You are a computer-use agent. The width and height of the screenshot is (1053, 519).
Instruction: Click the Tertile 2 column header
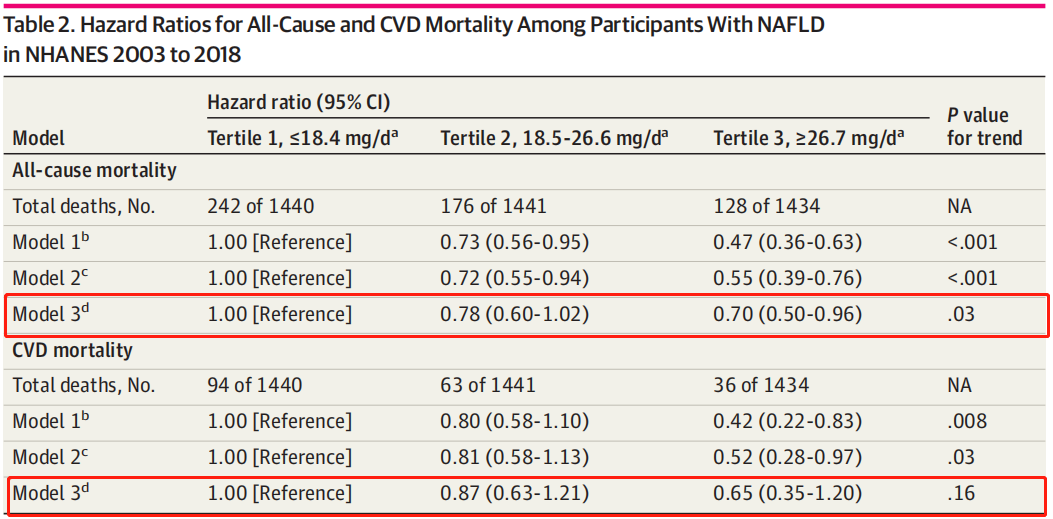(554, 138)
